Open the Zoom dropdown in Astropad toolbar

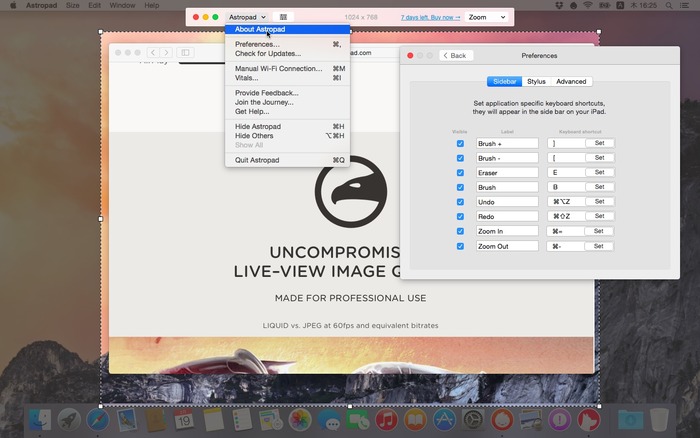coord(487,17)
